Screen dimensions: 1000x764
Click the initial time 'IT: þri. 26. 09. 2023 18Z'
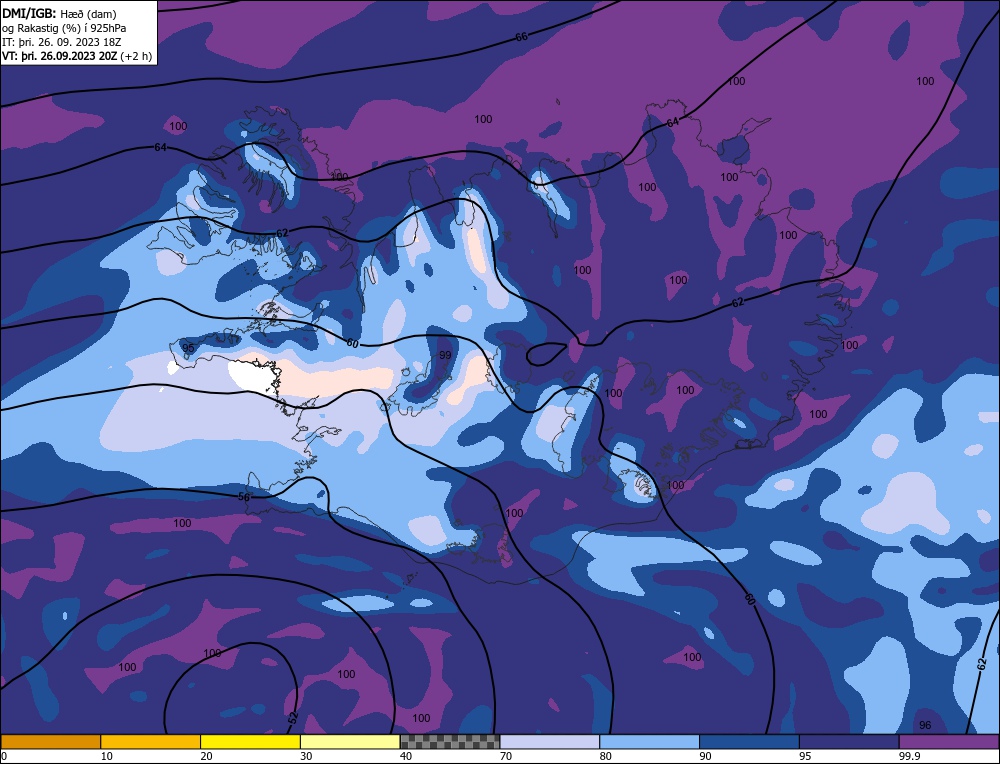pyautogui.click(x=62, y=42)
